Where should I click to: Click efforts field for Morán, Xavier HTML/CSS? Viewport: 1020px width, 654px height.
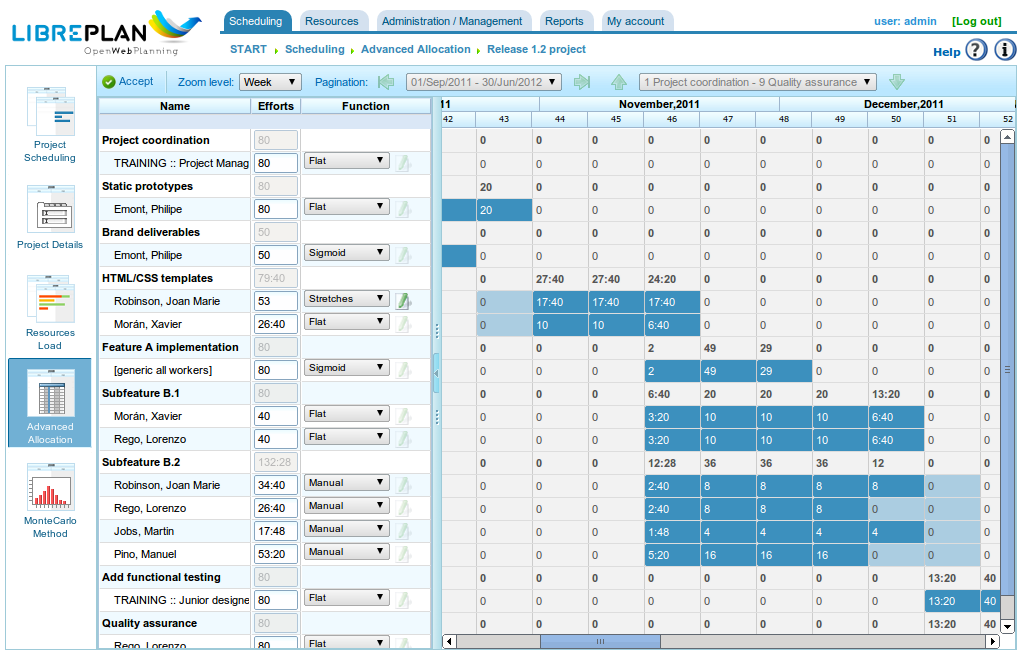276,324
